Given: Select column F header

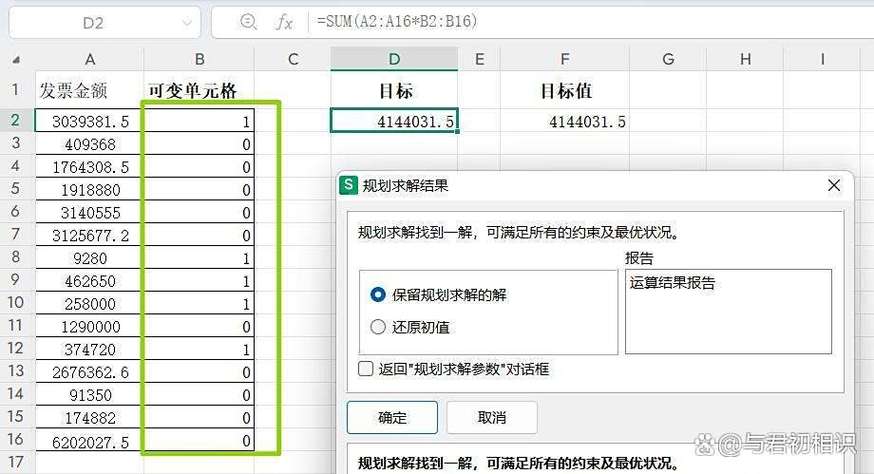Looking at the screenshot, I should [565, 59].
